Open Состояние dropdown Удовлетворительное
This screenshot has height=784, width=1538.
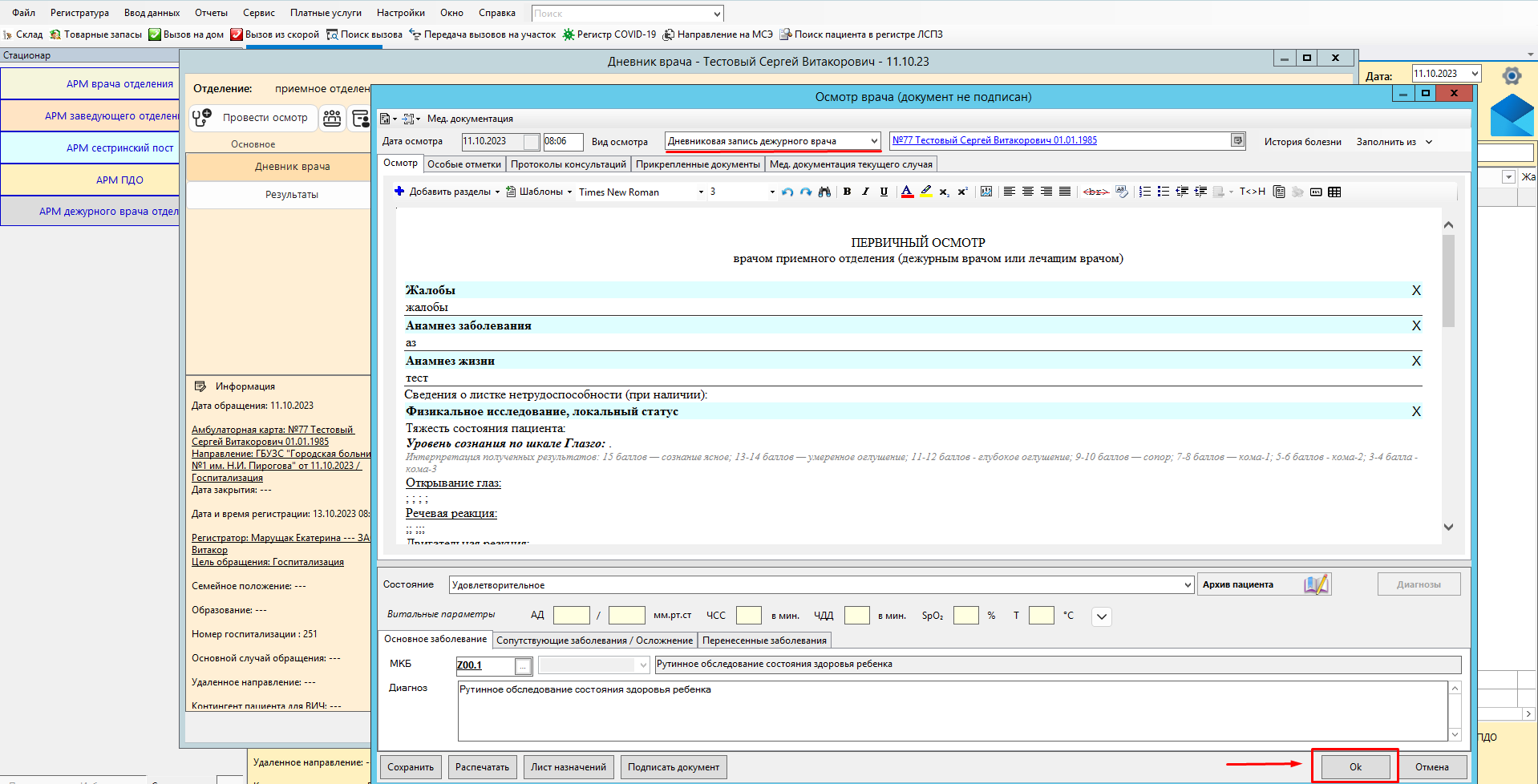coord(1188,585)
